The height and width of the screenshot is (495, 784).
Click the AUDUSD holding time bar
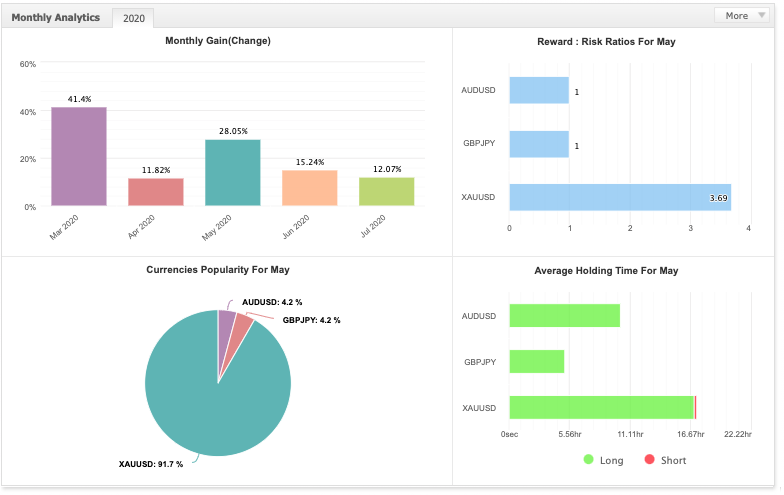coord(565,316)
